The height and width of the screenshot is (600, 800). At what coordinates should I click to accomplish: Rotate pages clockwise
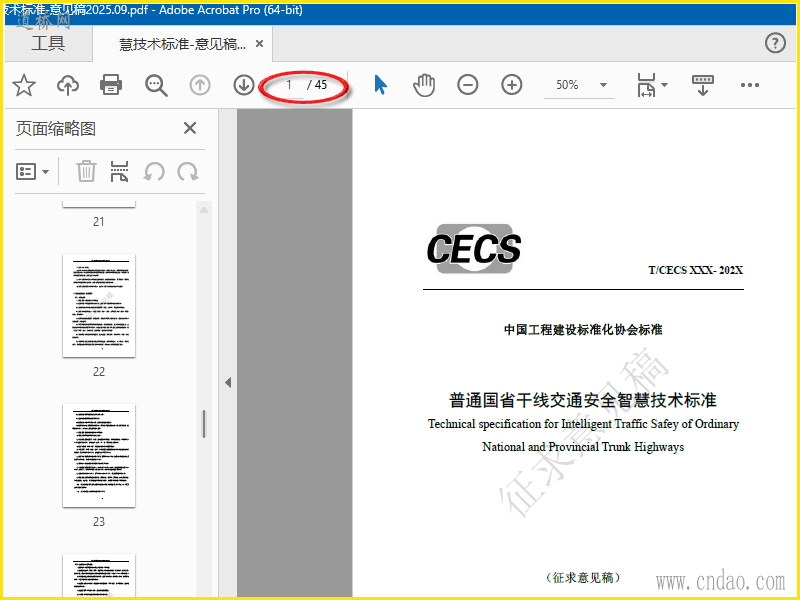tap(188, 172)
